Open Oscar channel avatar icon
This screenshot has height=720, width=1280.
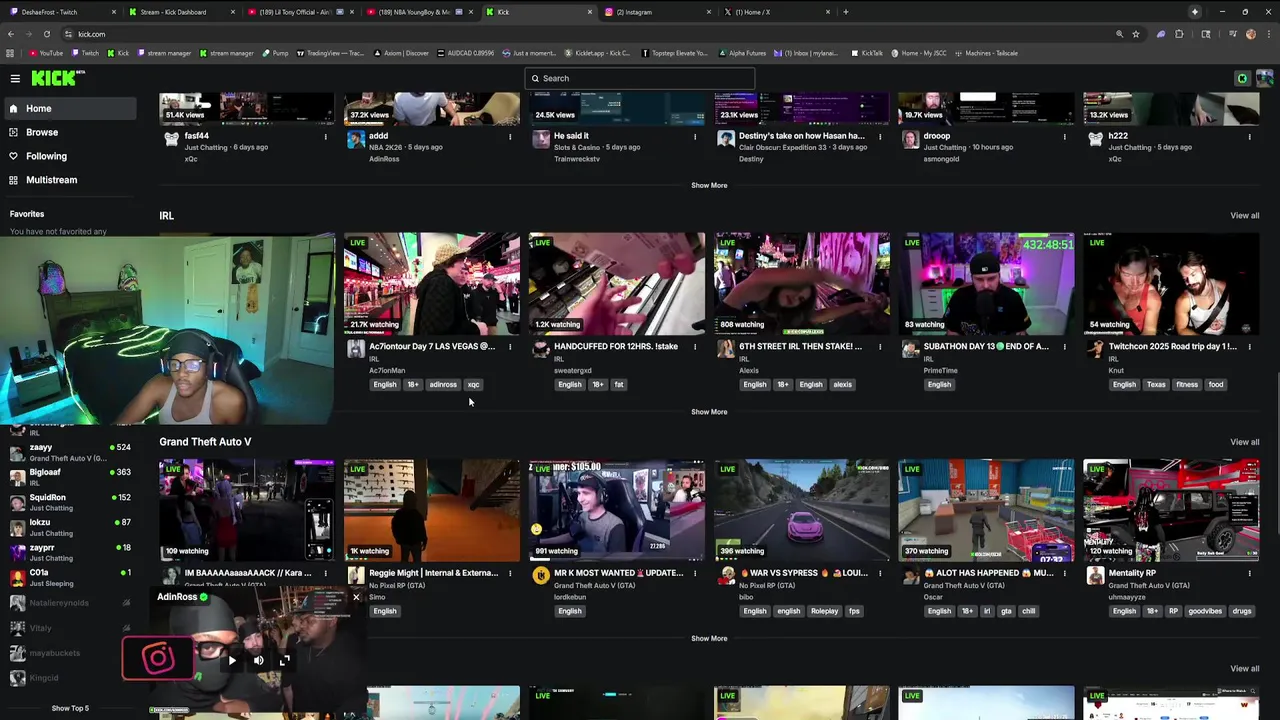pos(910,575)
